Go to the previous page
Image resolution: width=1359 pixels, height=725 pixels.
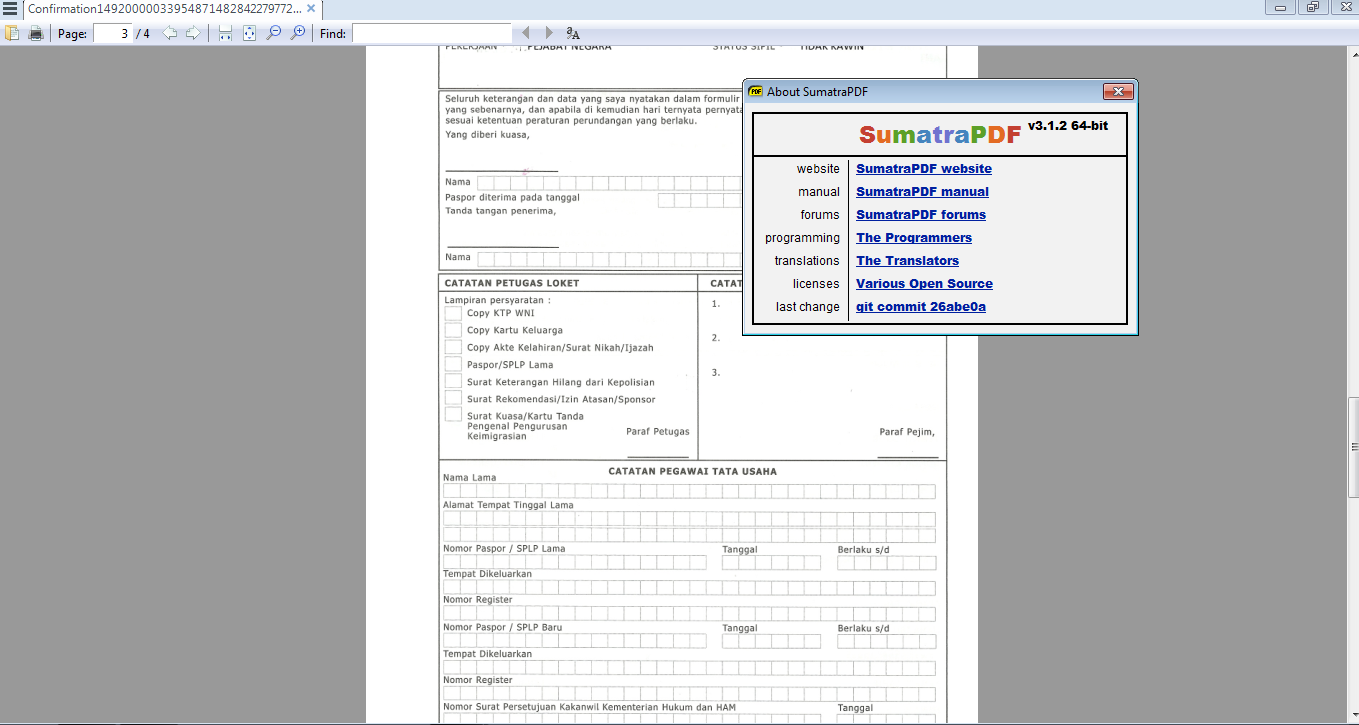pos(168,33)
